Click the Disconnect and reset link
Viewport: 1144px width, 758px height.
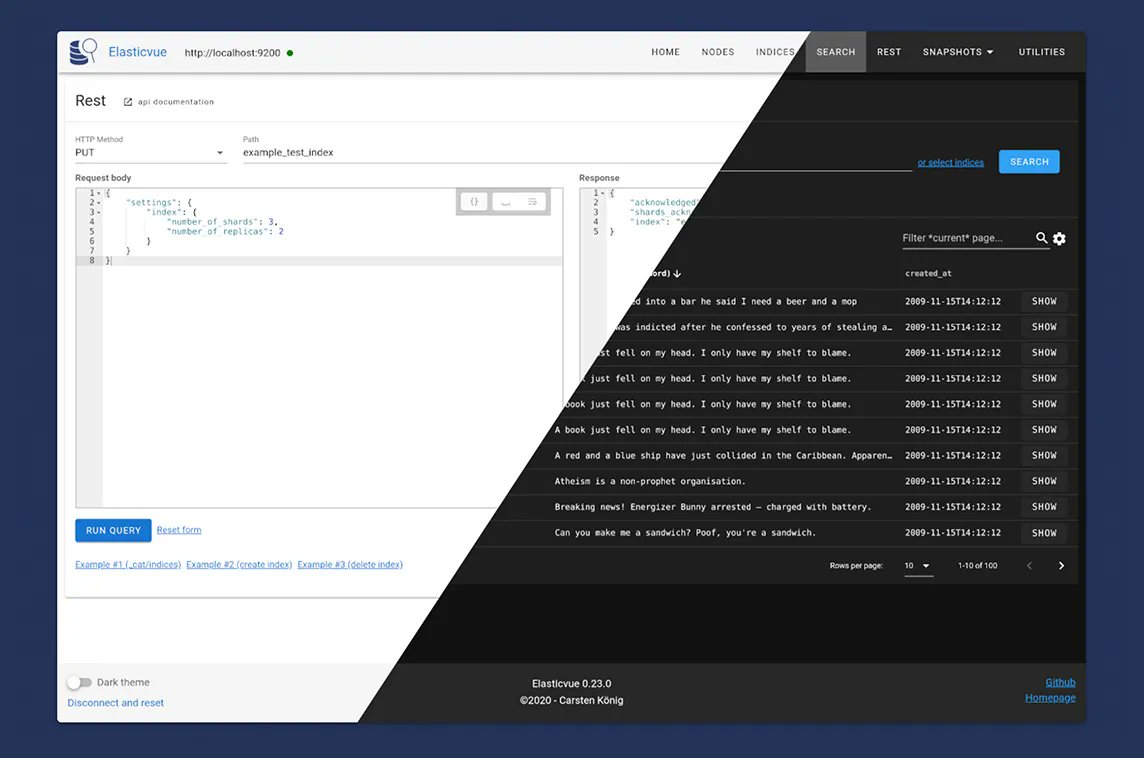[x=115, y=703]
